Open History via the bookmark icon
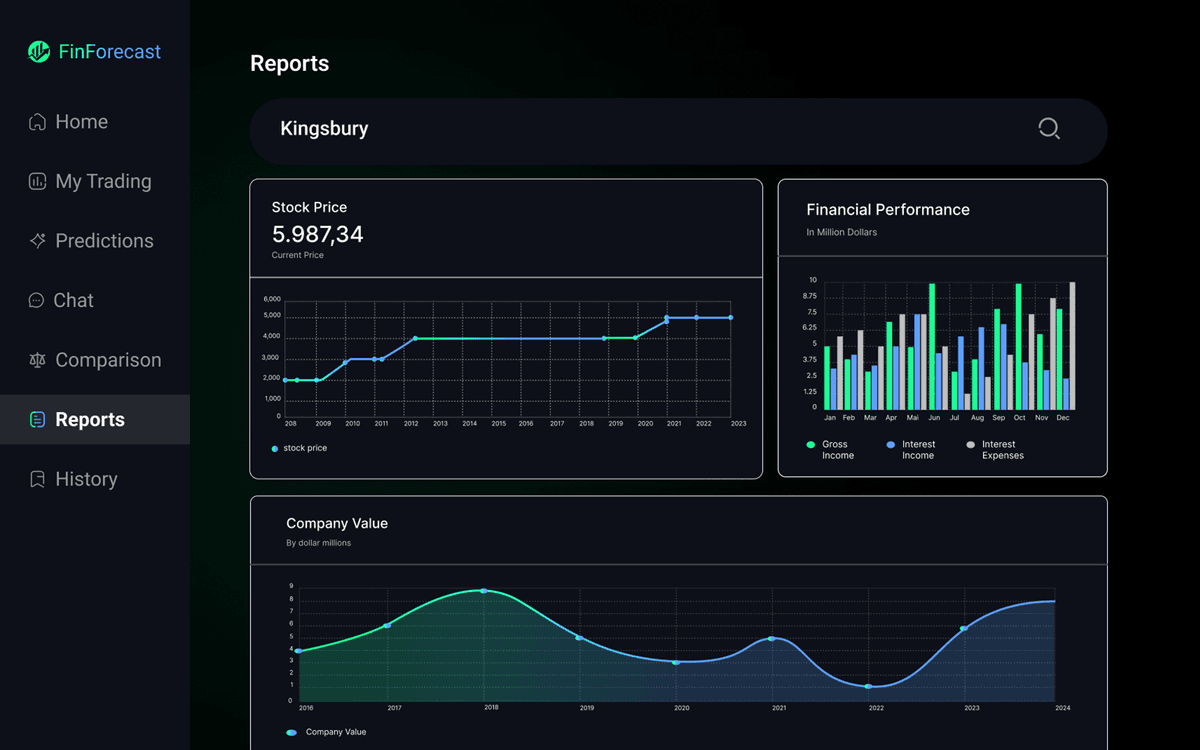1200x750 pixels. (36, 478)
